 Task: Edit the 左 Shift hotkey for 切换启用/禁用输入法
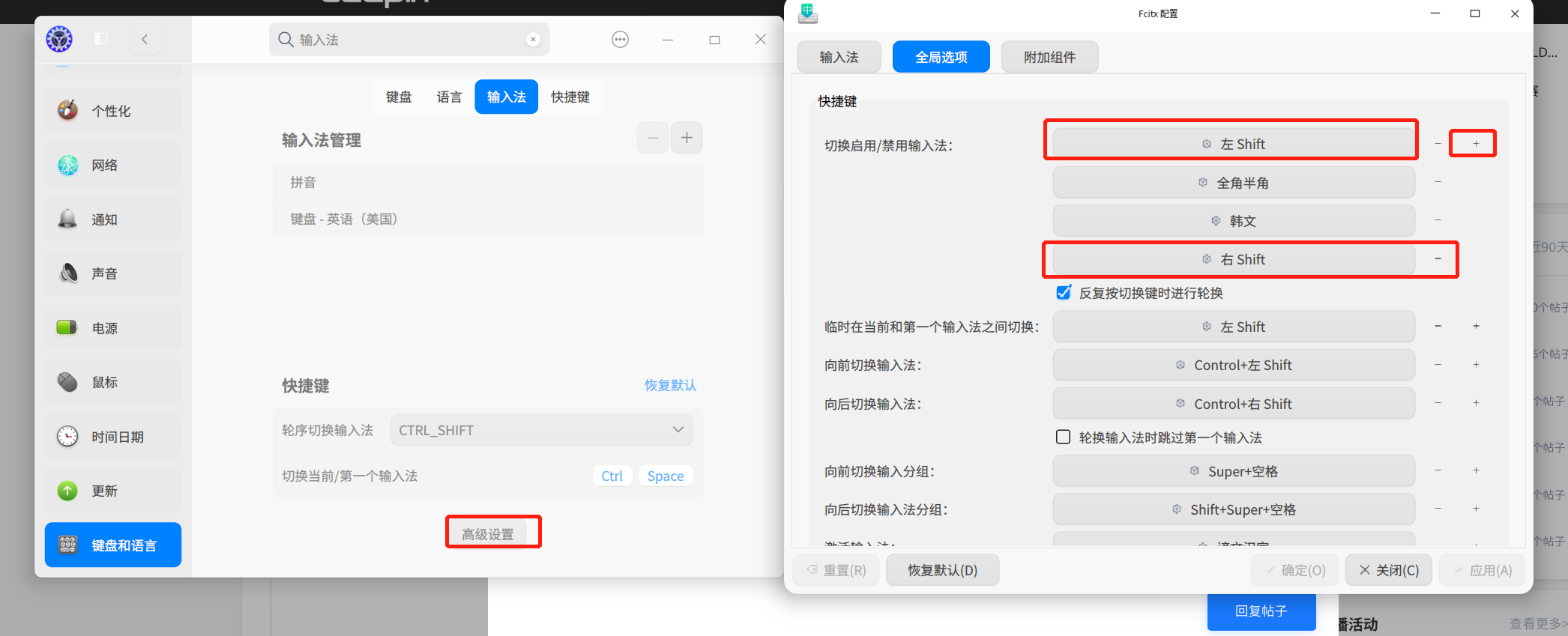(x=1234, y=144)
